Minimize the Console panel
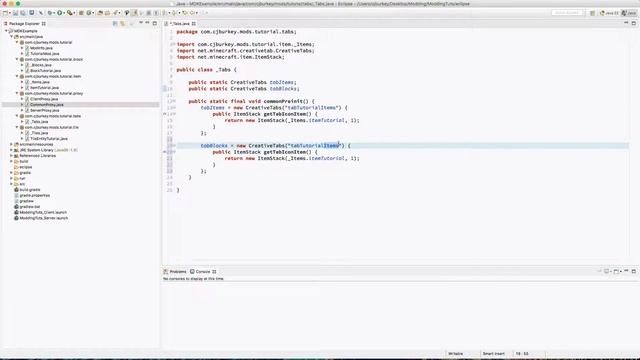640x360 pixels. coord(626,271)
